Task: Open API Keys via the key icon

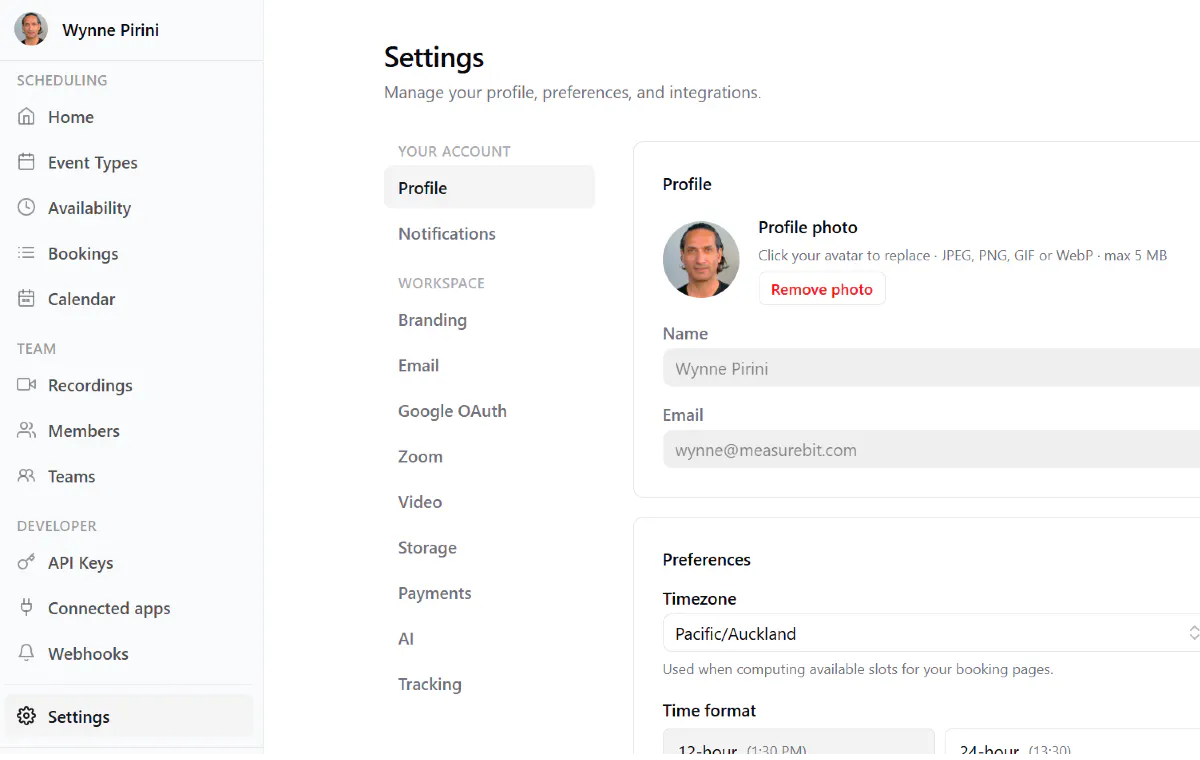Action: 27,562
